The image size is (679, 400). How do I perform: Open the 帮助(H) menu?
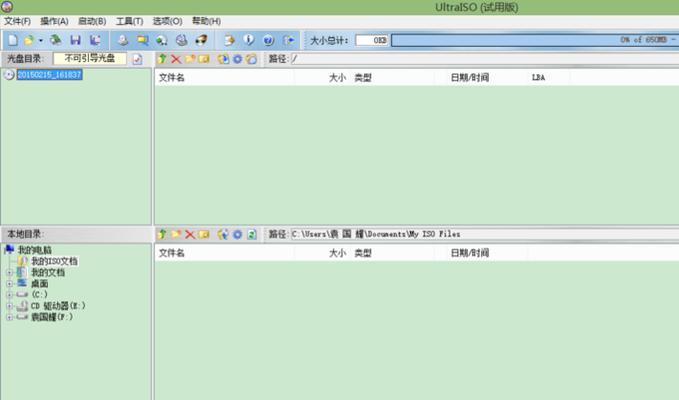[206, 21]
